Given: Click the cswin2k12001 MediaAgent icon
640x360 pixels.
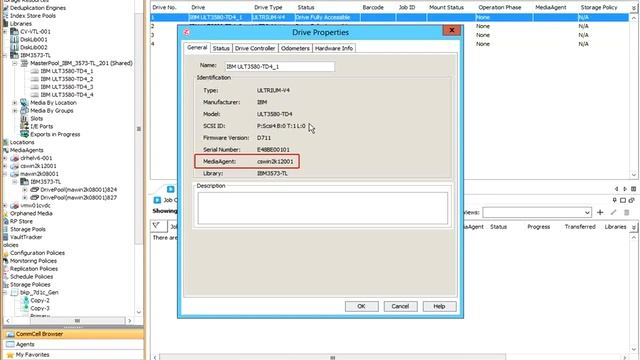Looking at the screenshot, I should click(x=14, y=166).
